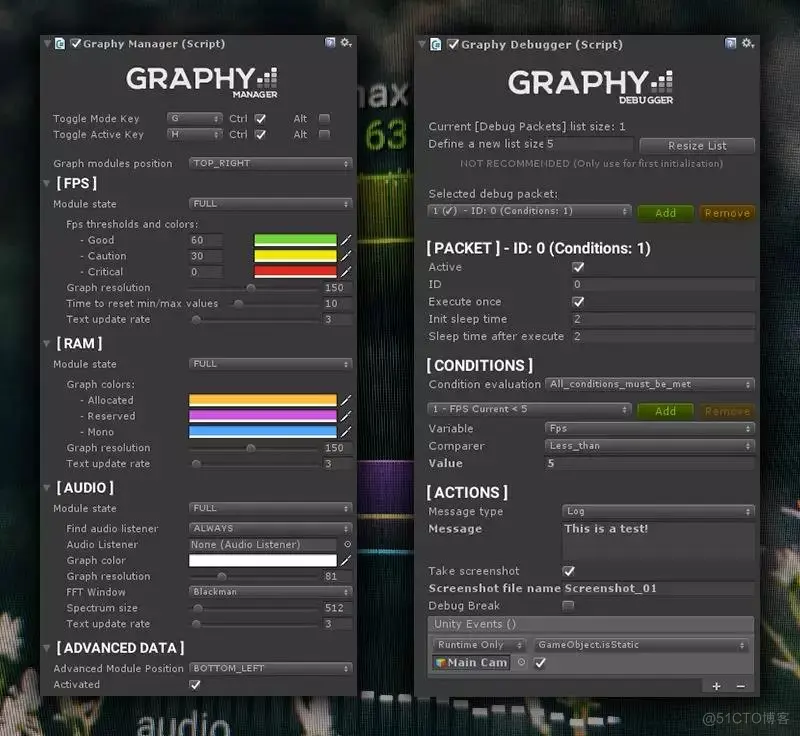Click the Screenshot file name field
Image resolution: width=800 pixels, height=736 pixels.
[x=658, y=588]
